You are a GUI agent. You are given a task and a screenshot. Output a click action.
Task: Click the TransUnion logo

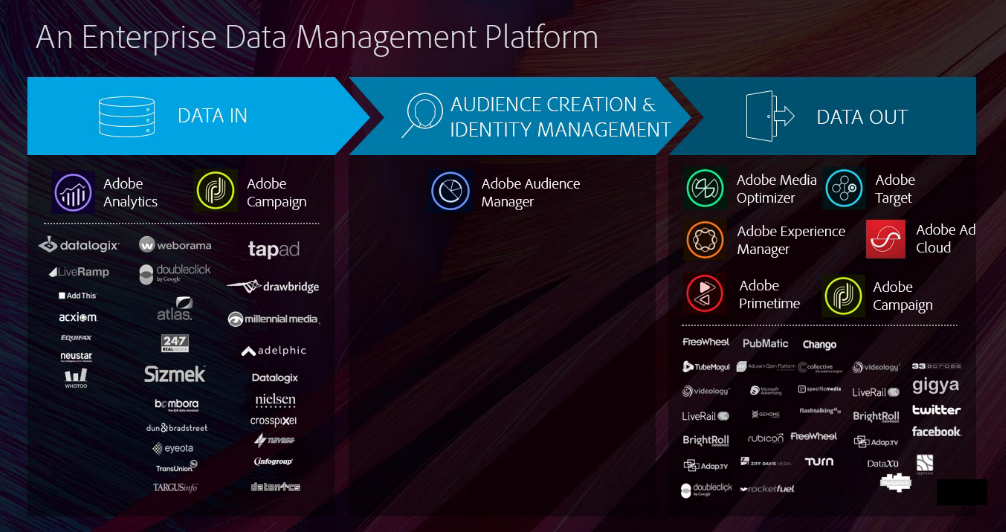(176, 467)
